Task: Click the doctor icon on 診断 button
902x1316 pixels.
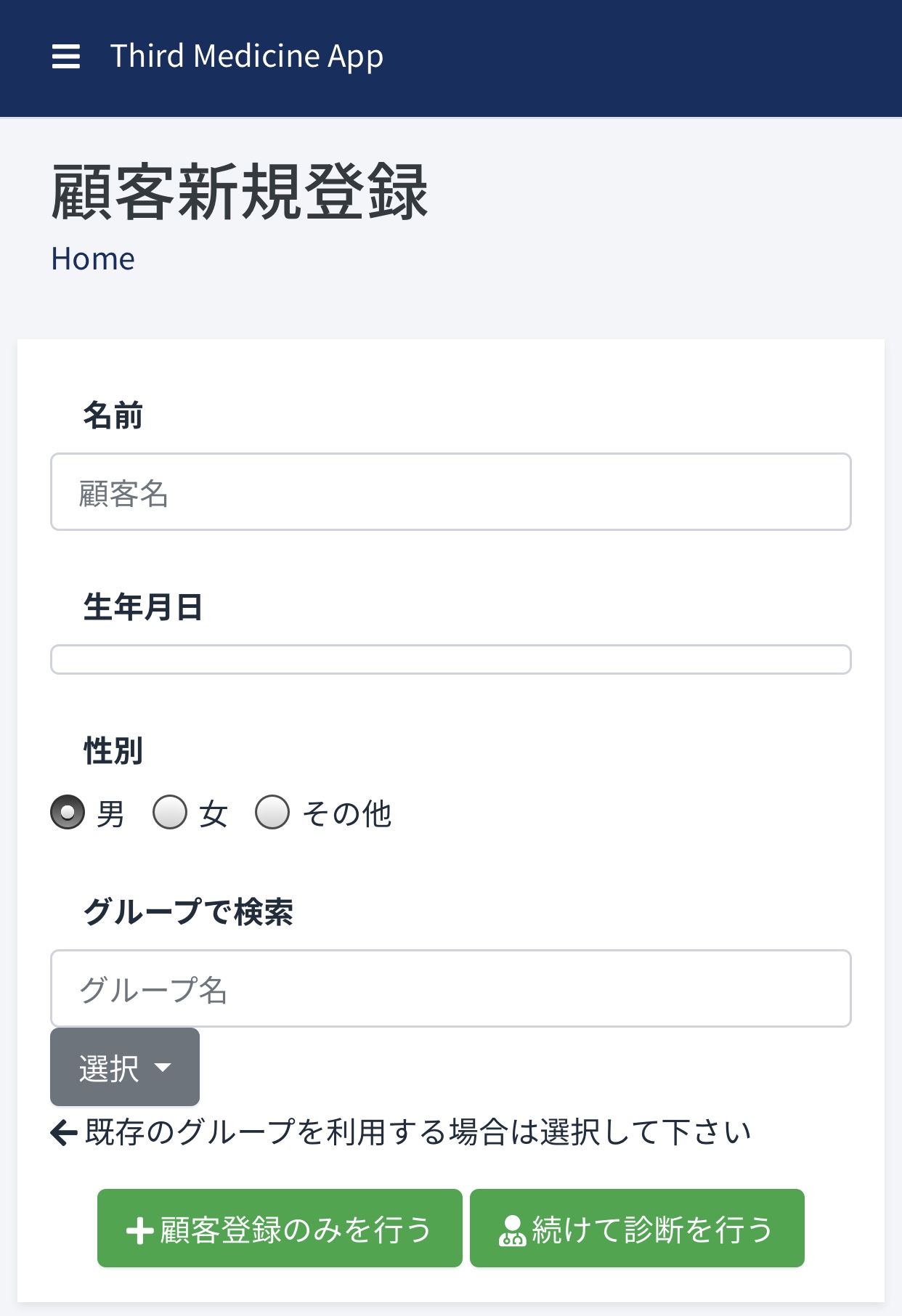Action: point(512,1231)
